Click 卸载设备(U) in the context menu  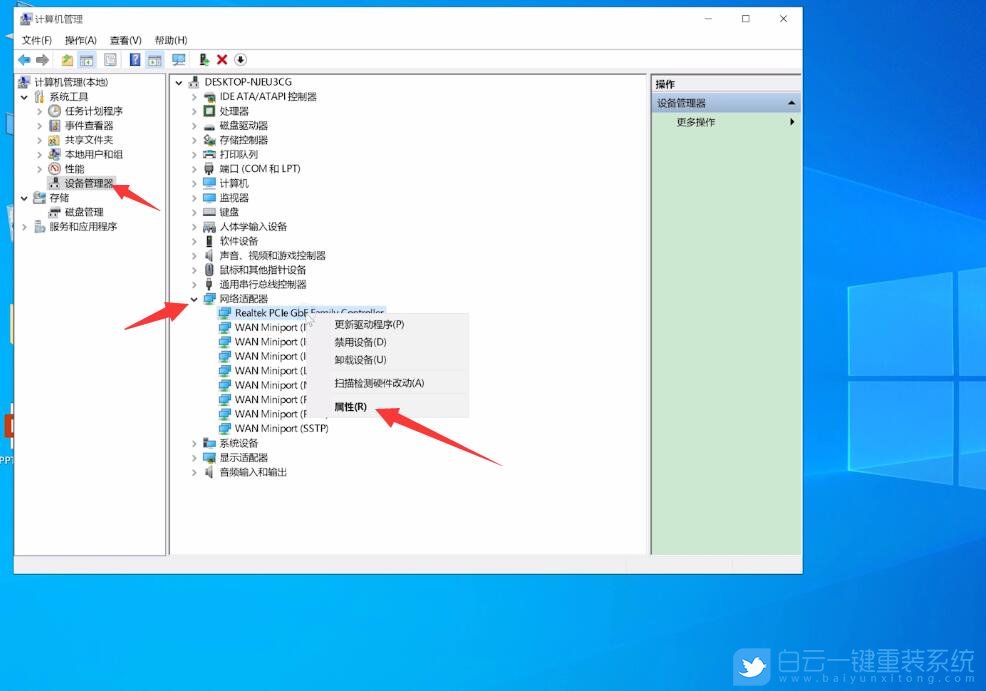coord(362,360)
